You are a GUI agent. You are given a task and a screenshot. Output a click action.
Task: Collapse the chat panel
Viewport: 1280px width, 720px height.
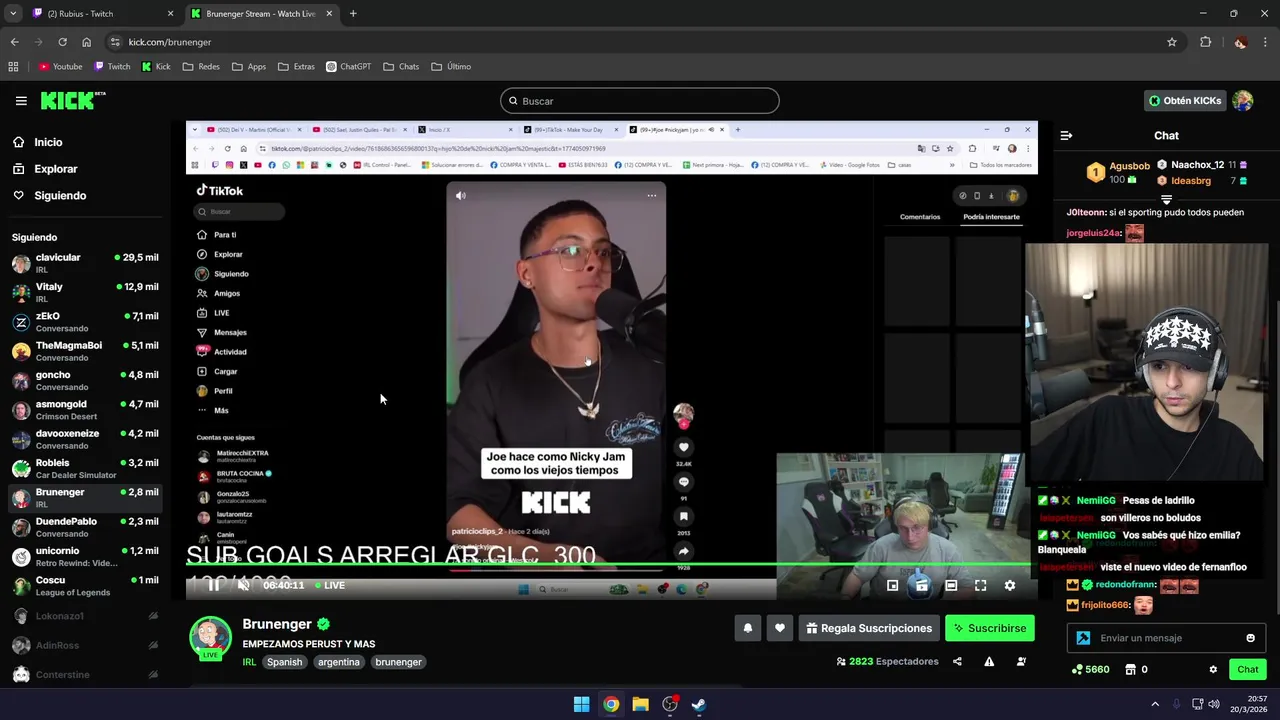click(1066, 135)
